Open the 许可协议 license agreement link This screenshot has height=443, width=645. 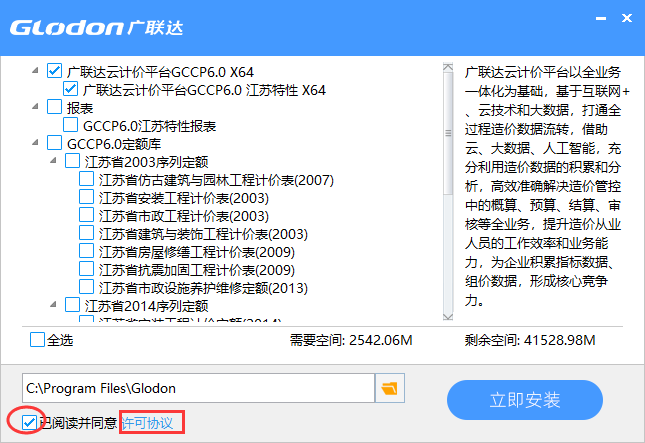click(x=147, y=422)
